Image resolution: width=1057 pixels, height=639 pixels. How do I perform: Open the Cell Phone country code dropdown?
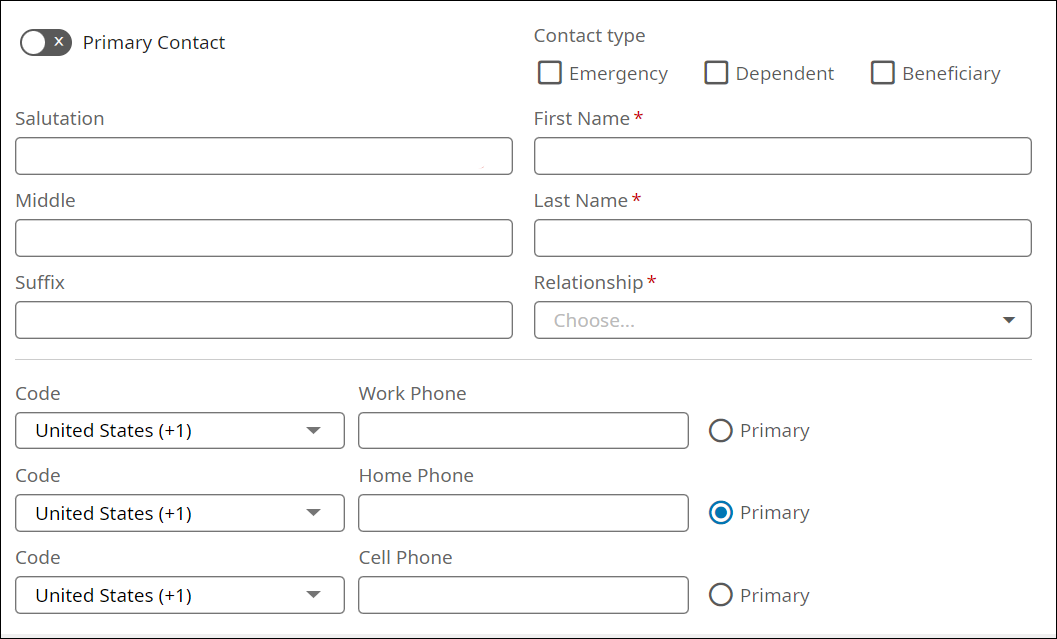(x=180, y=595)
